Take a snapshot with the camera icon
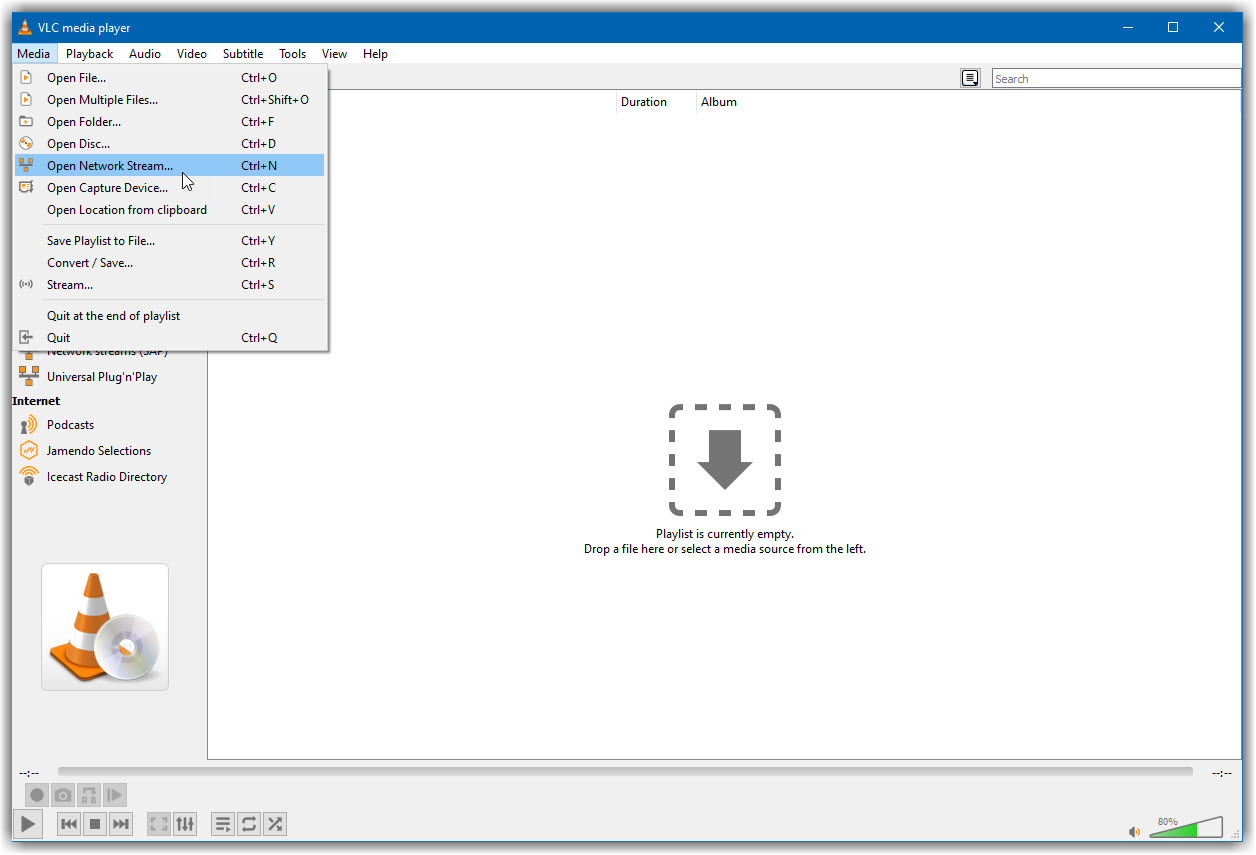This screenshot has width=1256, height=855. [63, 795]
